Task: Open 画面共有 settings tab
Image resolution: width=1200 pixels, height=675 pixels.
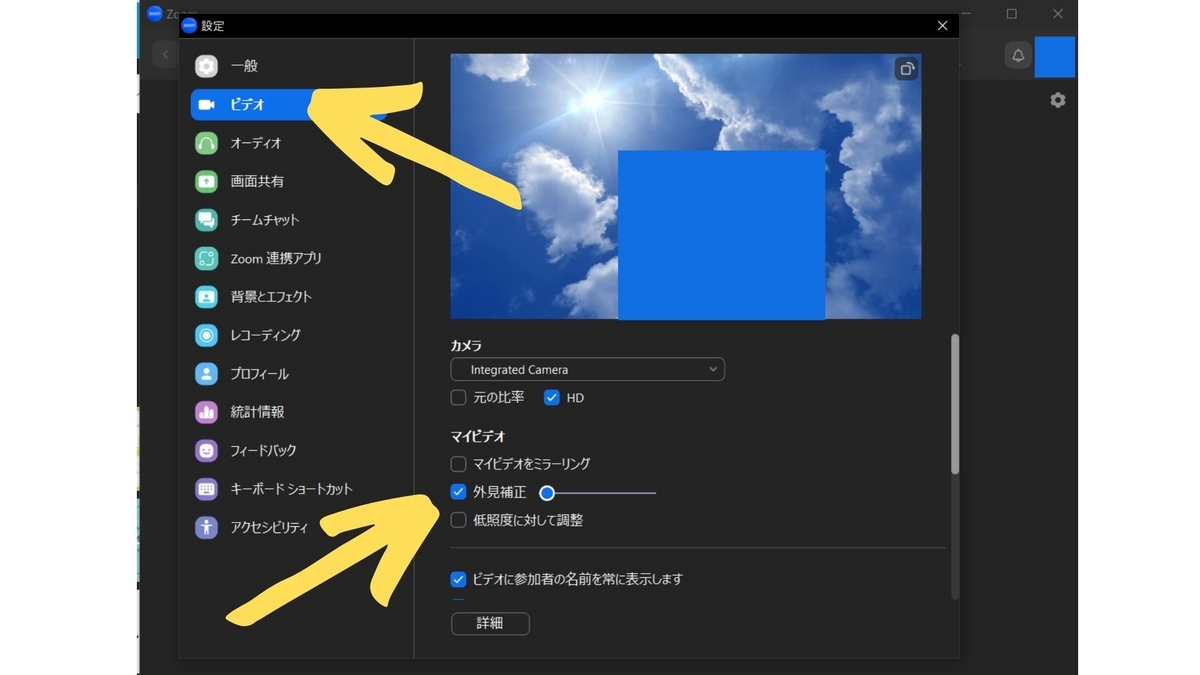Action: 289,182
